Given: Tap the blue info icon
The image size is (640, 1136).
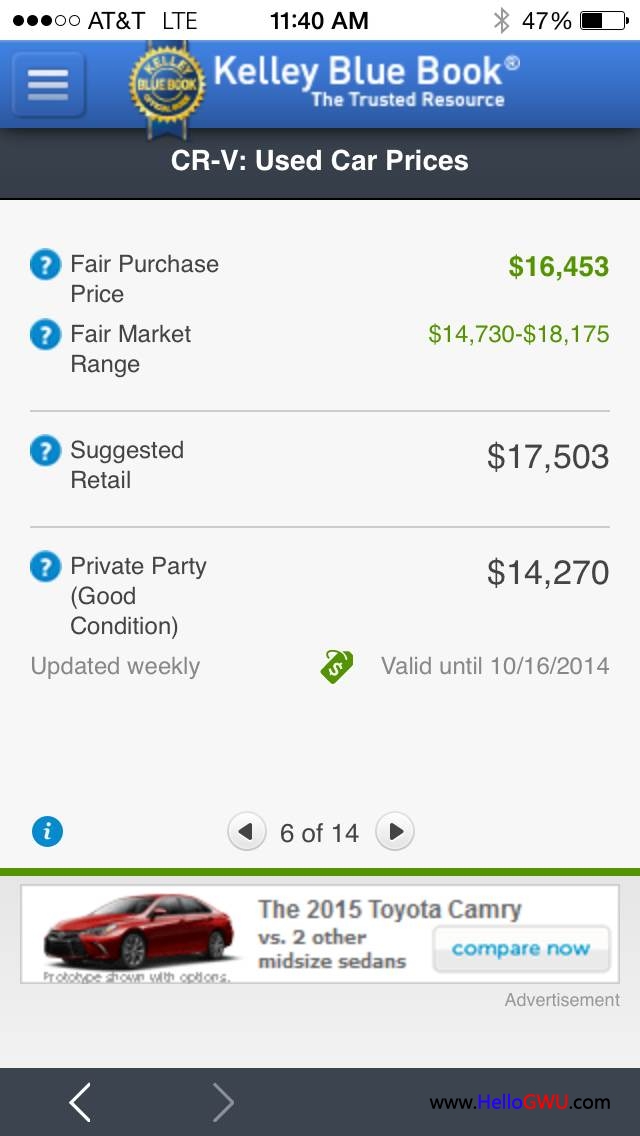Looking at the screenshot, I should (x=47, y=831).
